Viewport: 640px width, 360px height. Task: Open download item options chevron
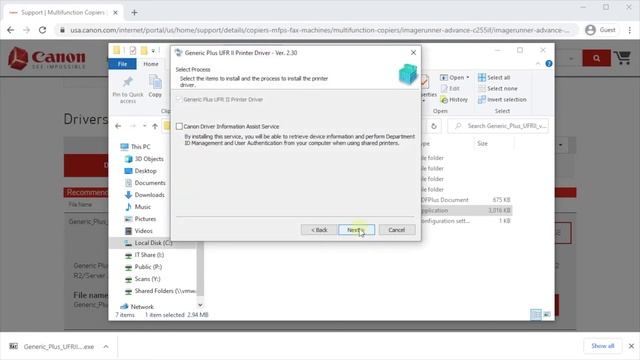tap(106, 347)
